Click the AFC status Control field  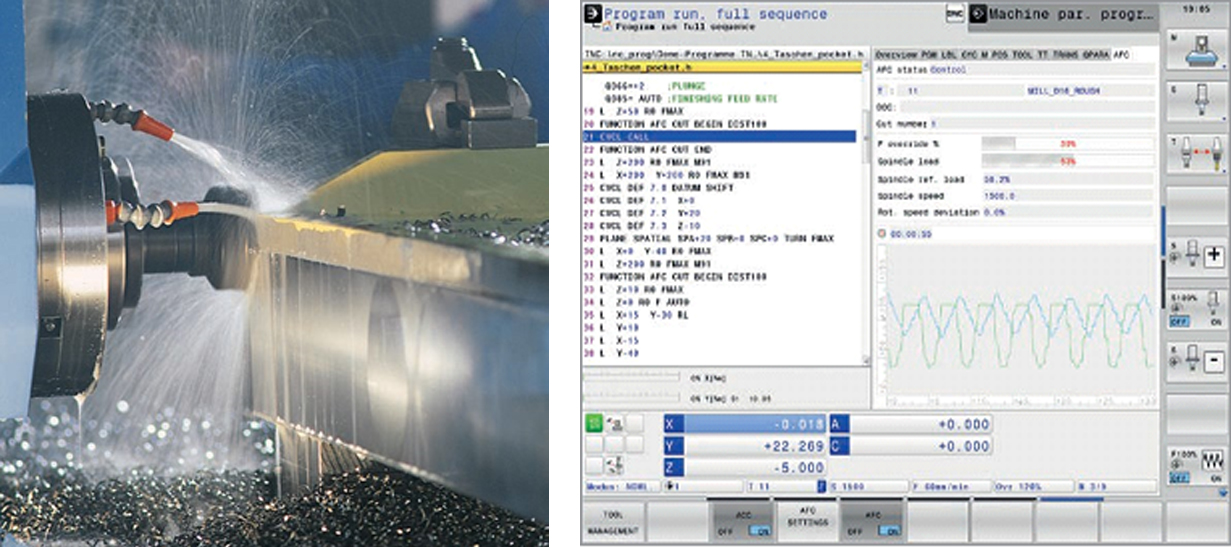(x=1040, y=71)
